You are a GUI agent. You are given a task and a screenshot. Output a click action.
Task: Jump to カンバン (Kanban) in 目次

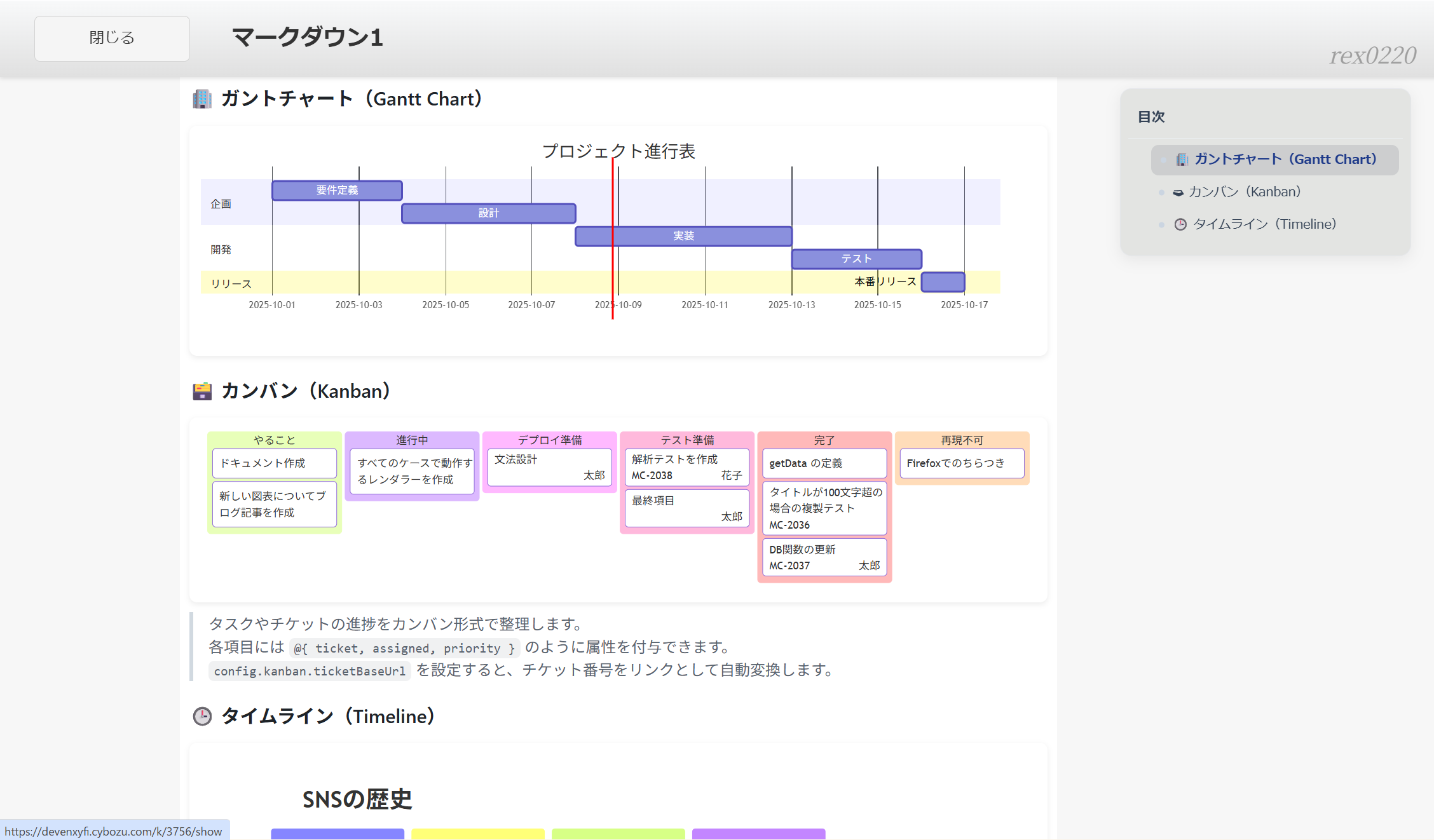1244,192
